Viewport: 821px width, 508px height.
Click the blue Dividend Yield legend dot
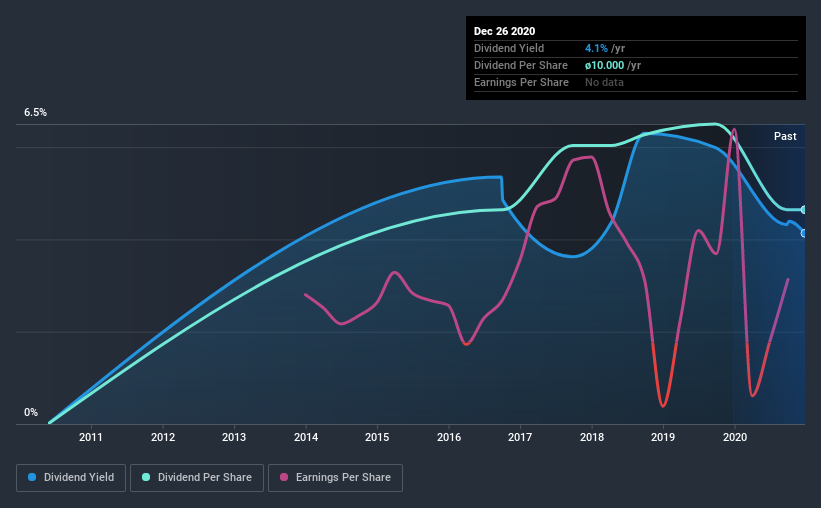(x=32, y=477)
